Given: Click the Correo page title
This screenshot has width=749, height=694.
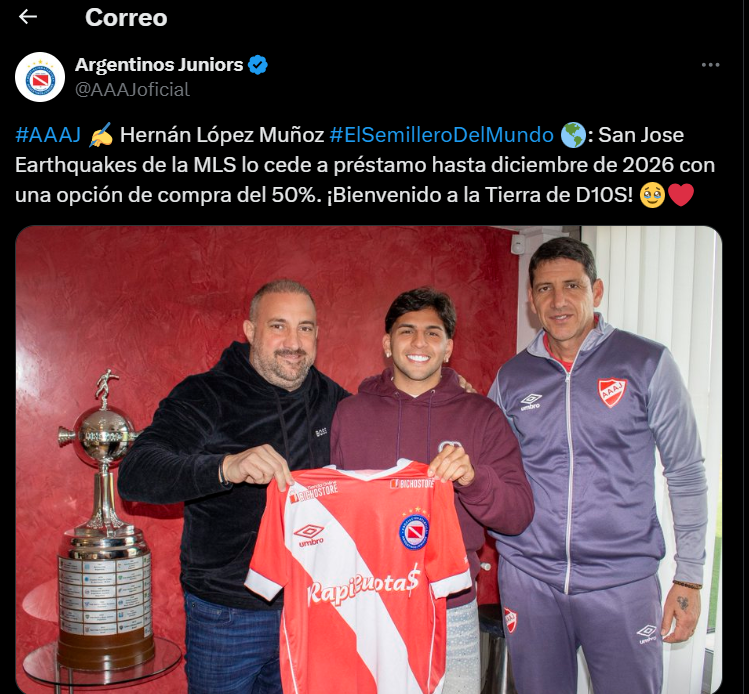Looking at the screenshot, I should coord(126,18).
